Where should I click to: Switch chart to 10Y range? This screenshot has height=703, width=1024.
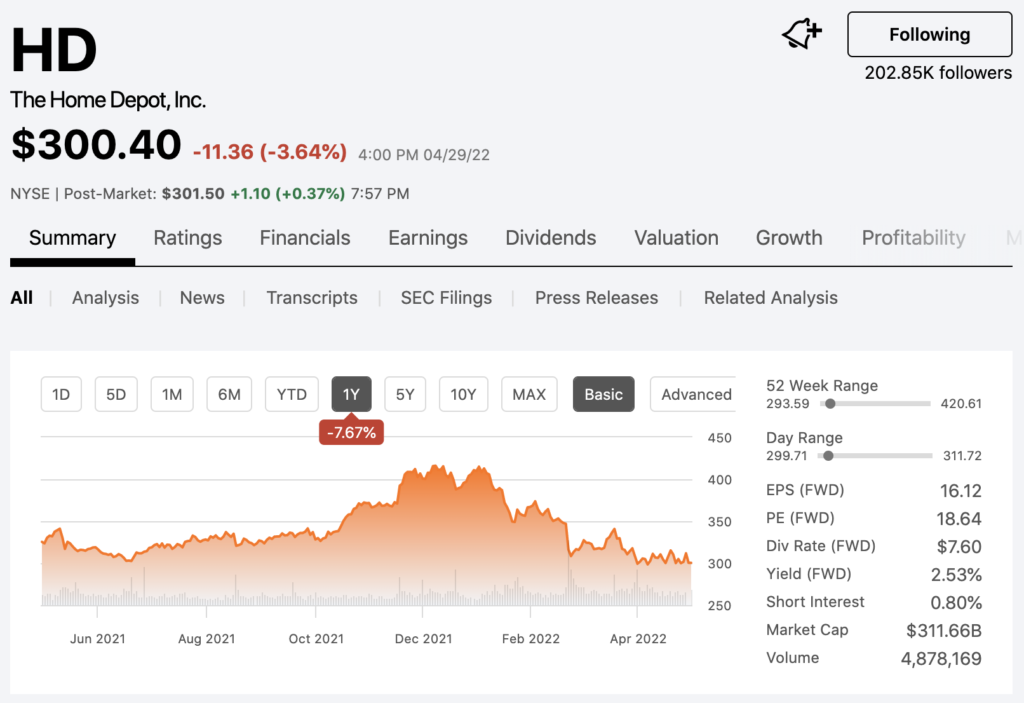tap(463, 394)
